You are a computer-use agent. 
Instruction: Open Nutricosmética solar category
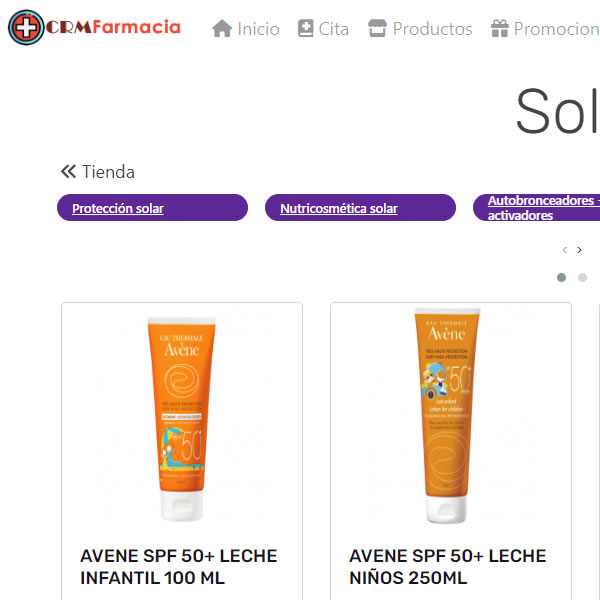click(360, 208)
